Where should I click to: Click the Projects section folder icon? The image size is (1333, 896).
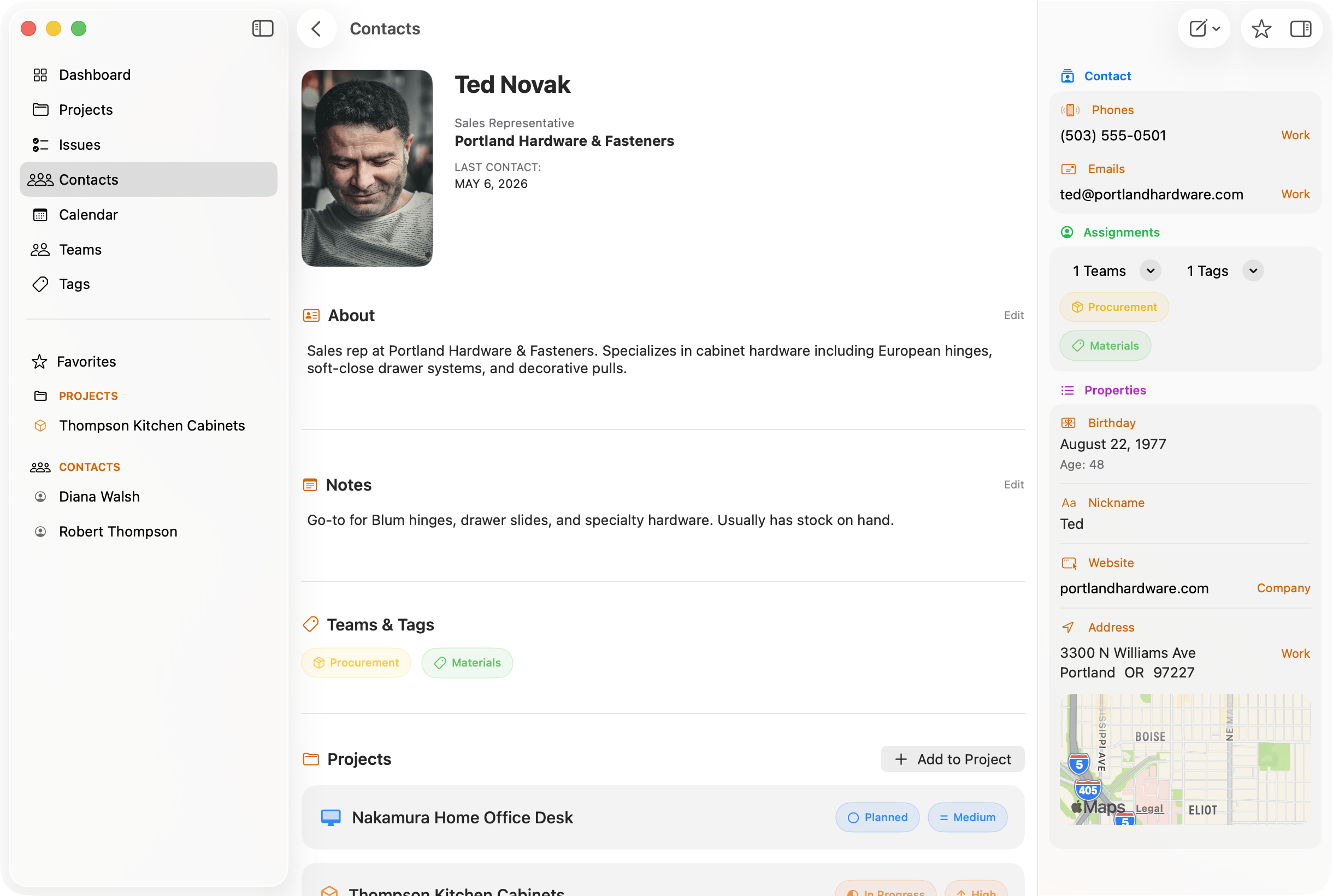coord(311,759)
